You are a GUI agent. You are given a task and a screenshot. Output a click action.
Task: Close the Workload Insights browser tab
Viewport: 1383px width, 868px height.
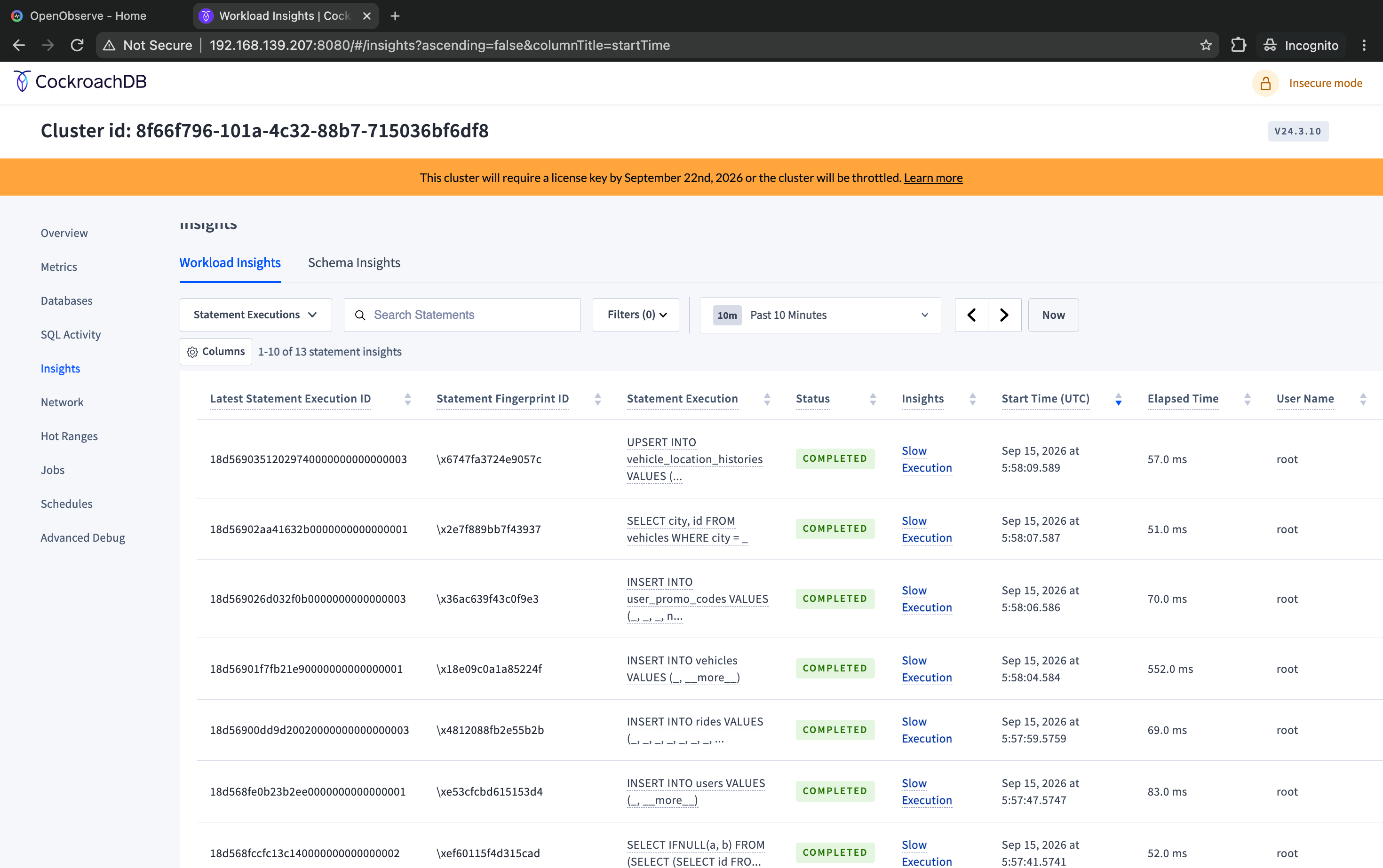[367, 16]
